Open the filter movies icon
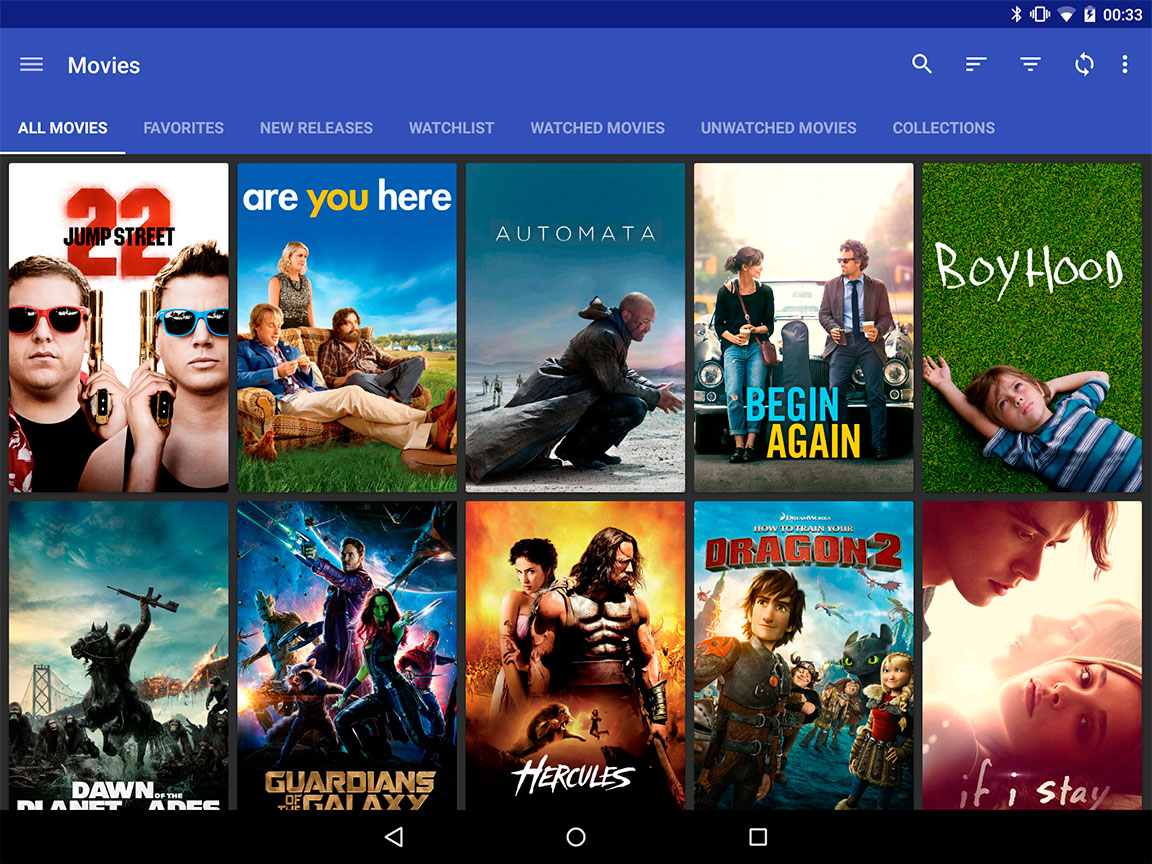Viewport: 1152px width, 864px height. [x=1030, y=65]
